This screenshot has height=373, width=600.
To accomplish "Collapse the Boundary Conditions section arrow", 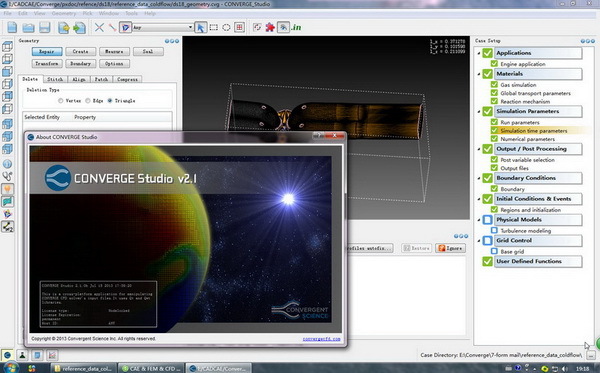I will point(478,178).
